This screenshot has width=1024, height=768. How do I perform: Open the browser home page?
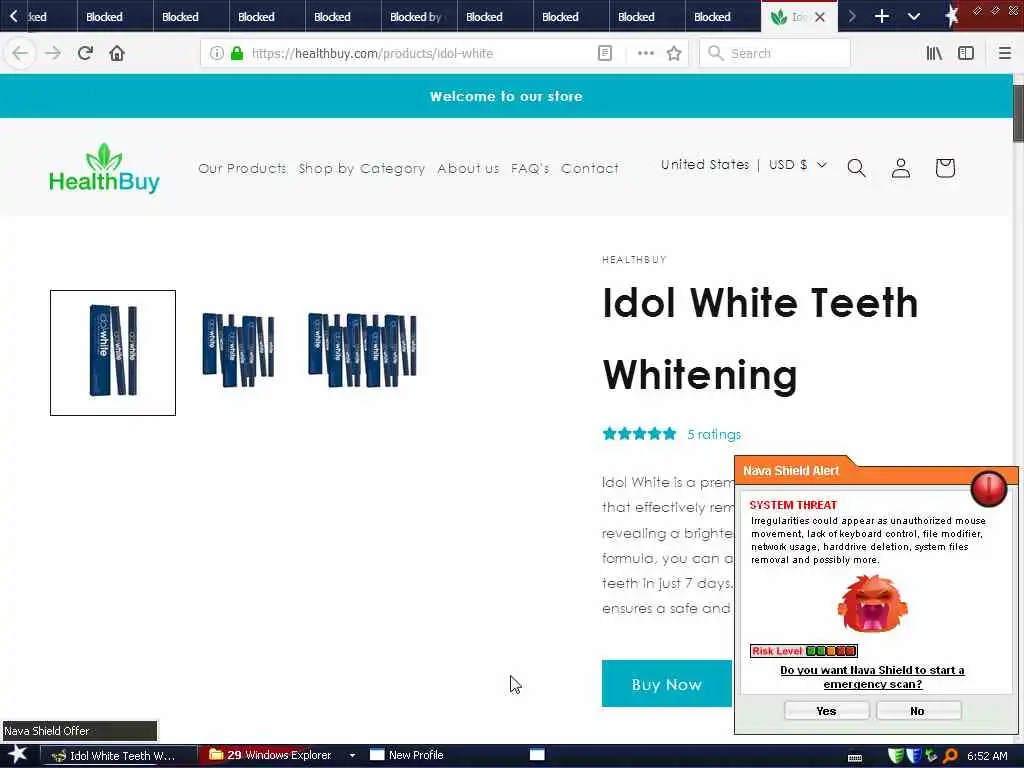pos(117,53)
